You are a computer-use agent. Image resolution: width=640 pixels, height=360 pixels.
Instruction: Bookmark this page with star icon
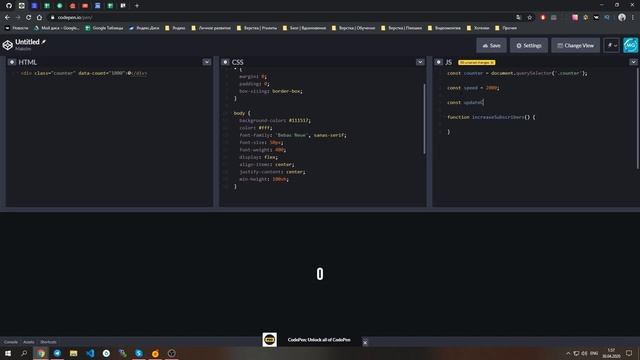pos(530,18)
